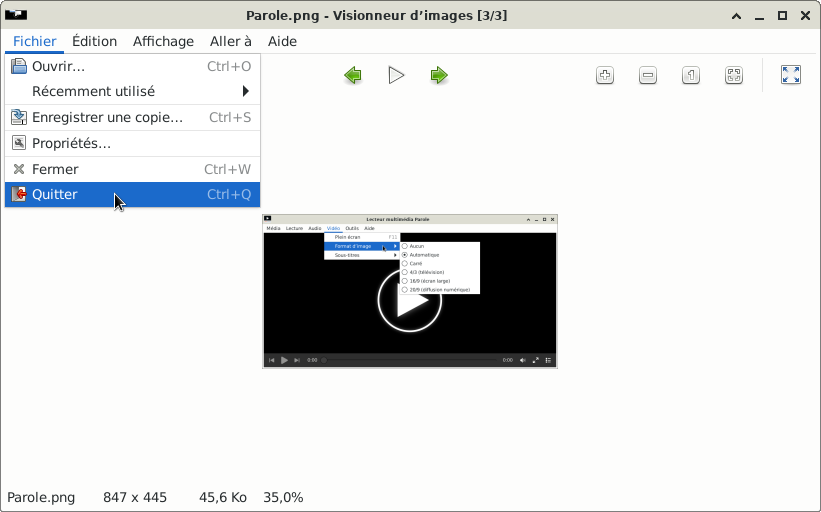Image resolution: width=821 pixels, height=512 pixels.
Task: Select Enregistrer une copie... menu entry
Action: click(132, 117)
